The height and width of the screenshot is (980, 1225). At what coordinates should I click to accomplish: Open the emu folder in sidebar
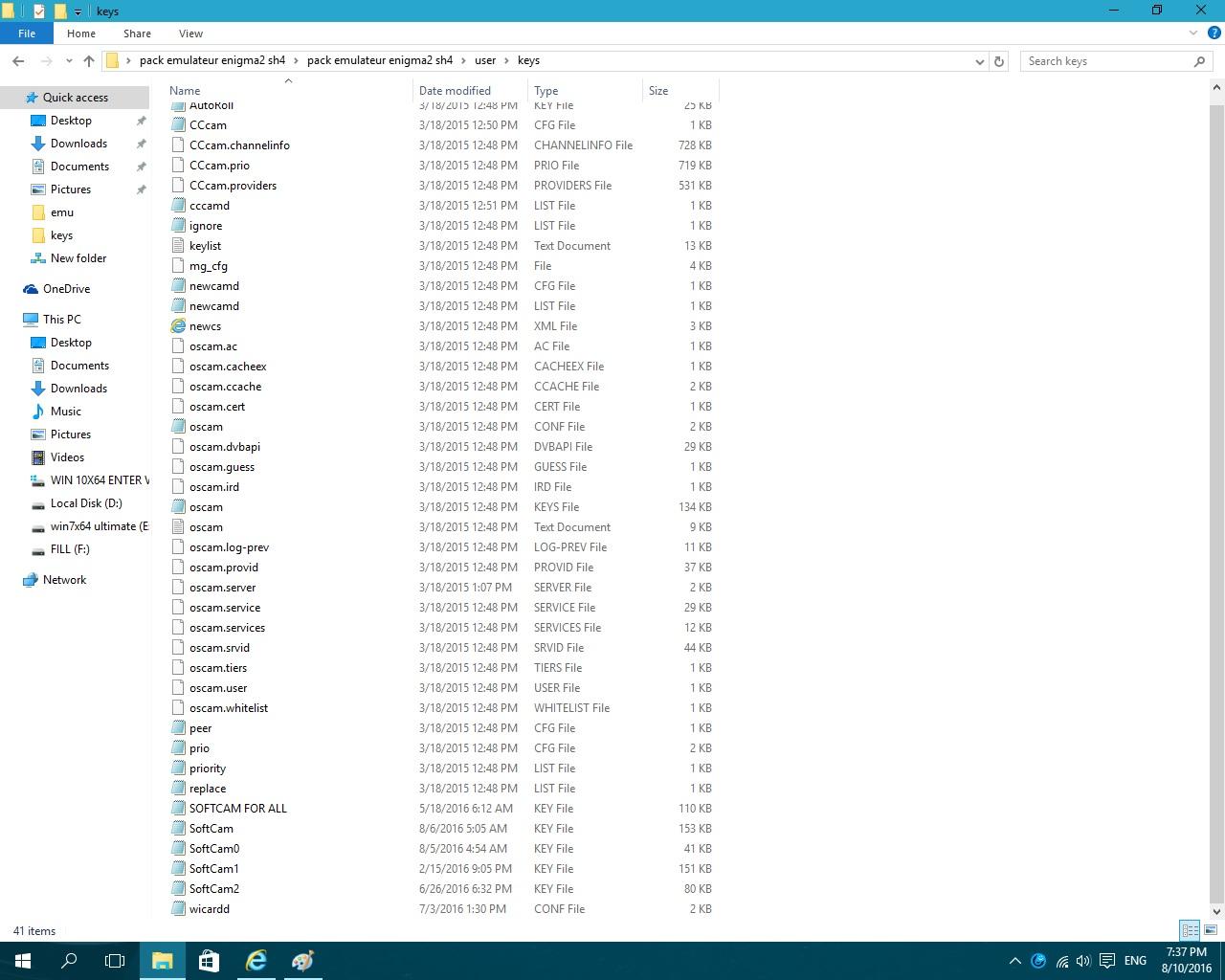tap(62, 212)
